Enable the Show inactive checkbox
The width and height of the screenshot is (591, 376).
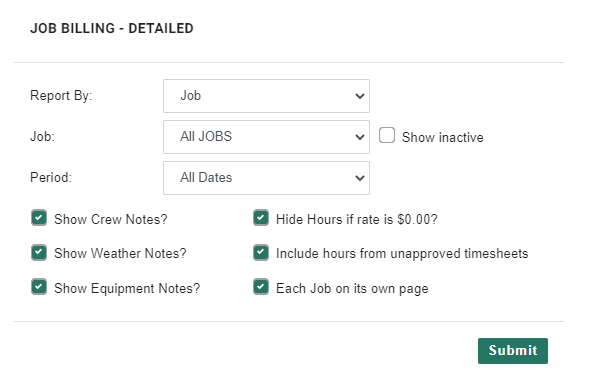tap(387, 135)
